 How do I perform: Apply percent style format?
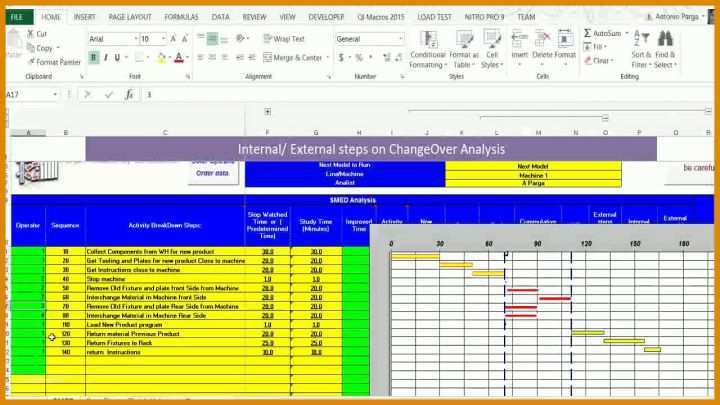pos(359,58)
